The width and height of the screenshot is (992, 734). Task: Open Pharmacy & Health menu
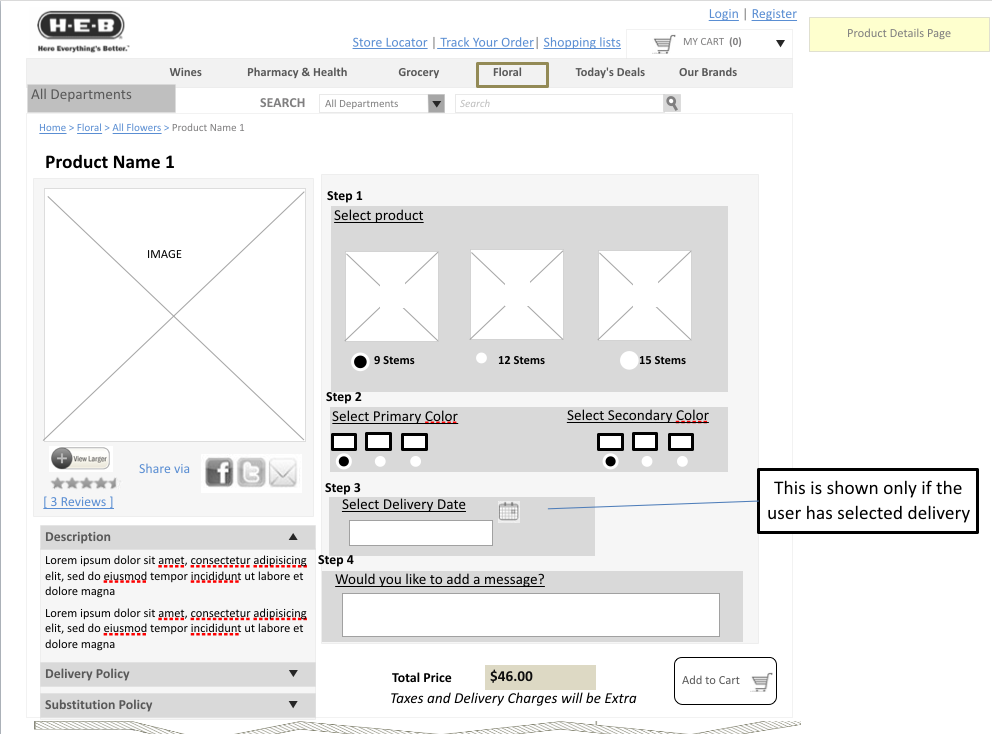(297, 72)
